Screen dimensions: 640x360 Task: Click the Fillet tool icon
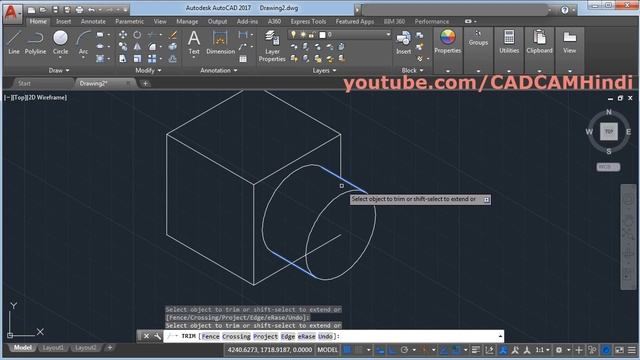(152, 47)
